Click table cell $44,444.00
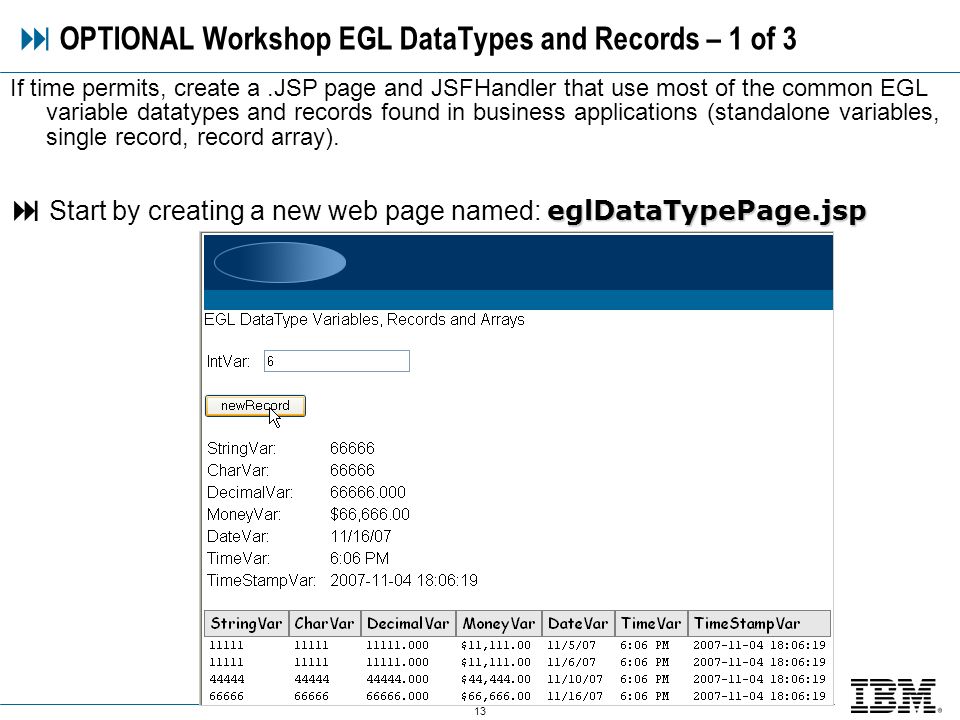Image resolution: width=960 pixels, height=720 pixels. [x=495, y=680]
